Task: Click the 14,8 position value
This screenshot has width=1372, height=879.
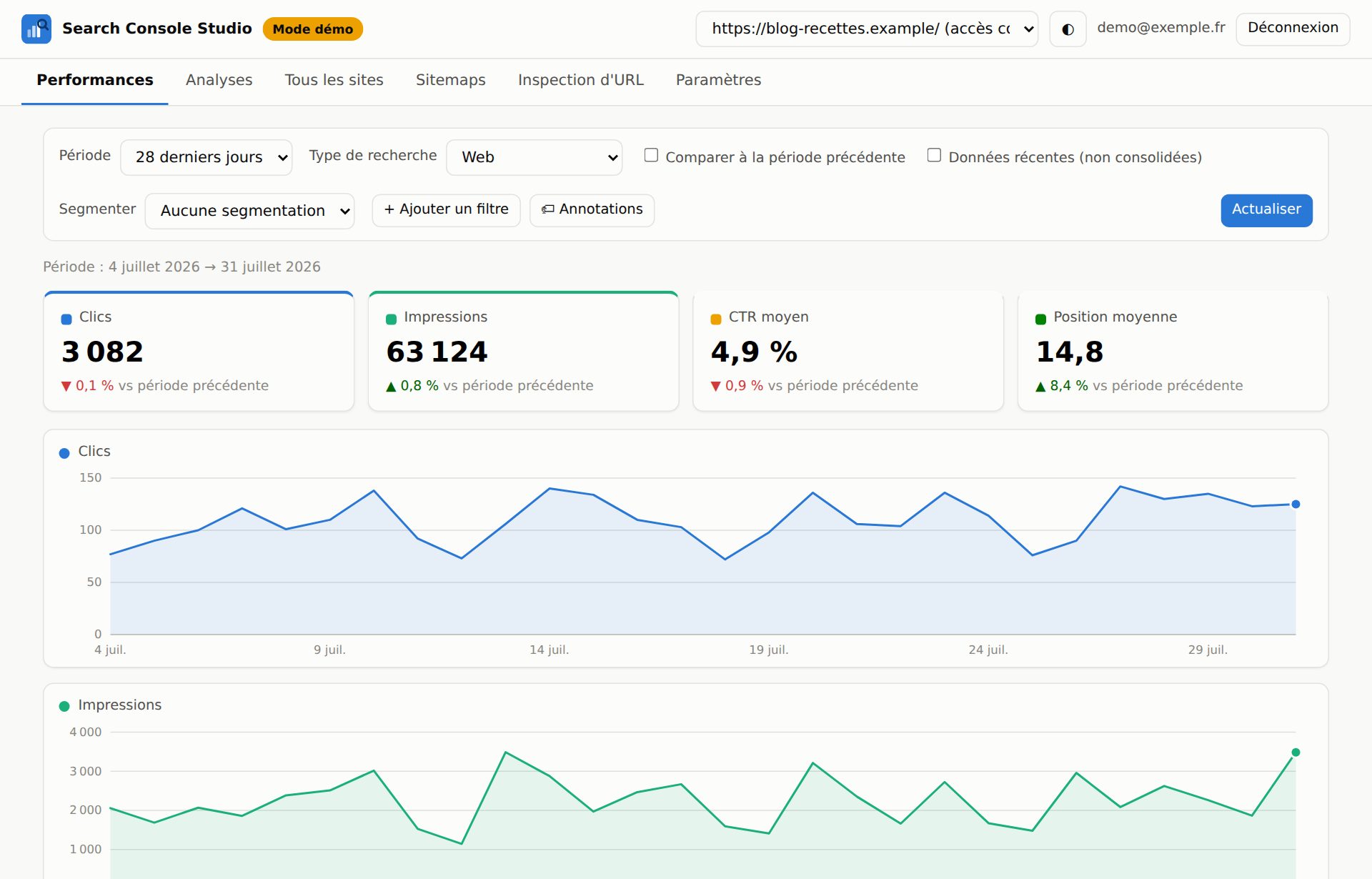Action: pyautogui.click(x=1070, y=352)
